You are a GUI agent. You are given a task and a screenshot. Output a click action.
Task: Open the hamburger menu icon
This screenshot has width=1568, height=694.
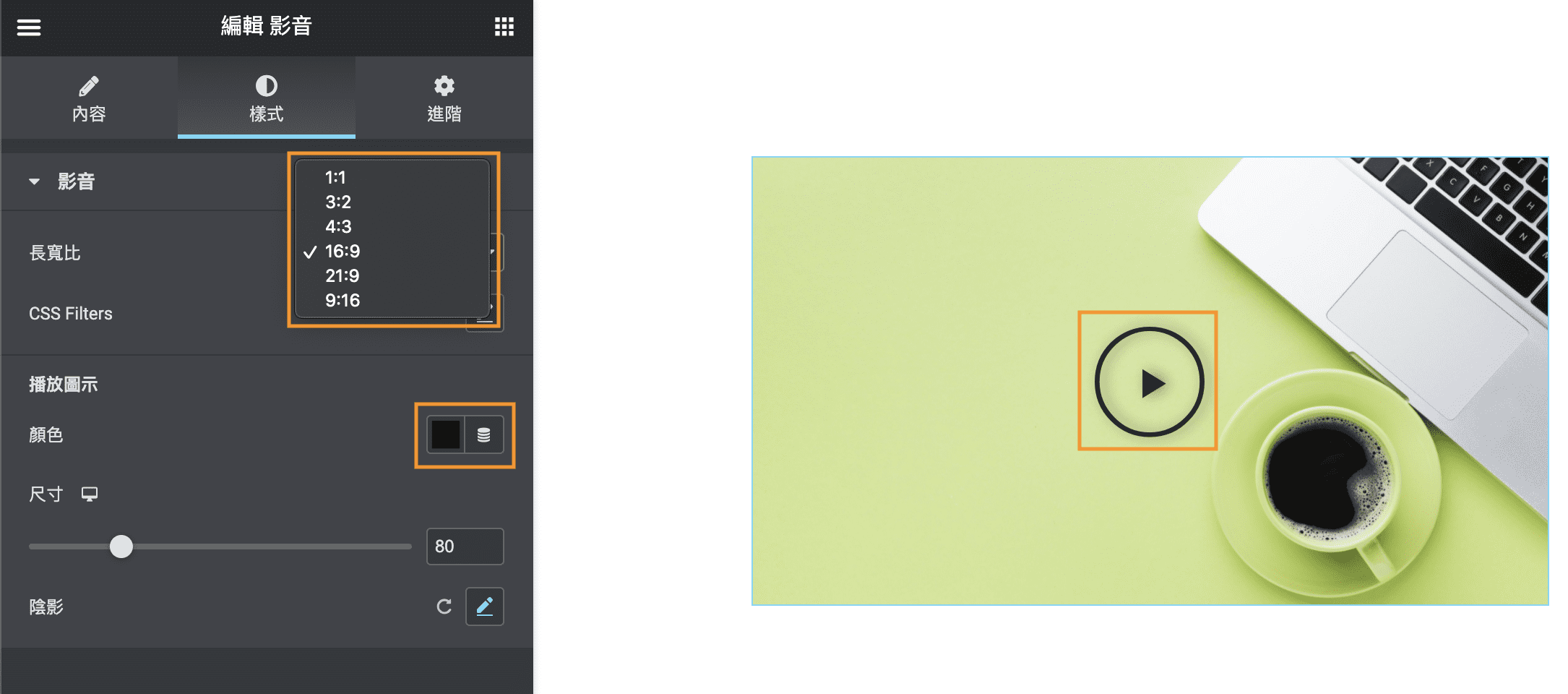point(29,27)
